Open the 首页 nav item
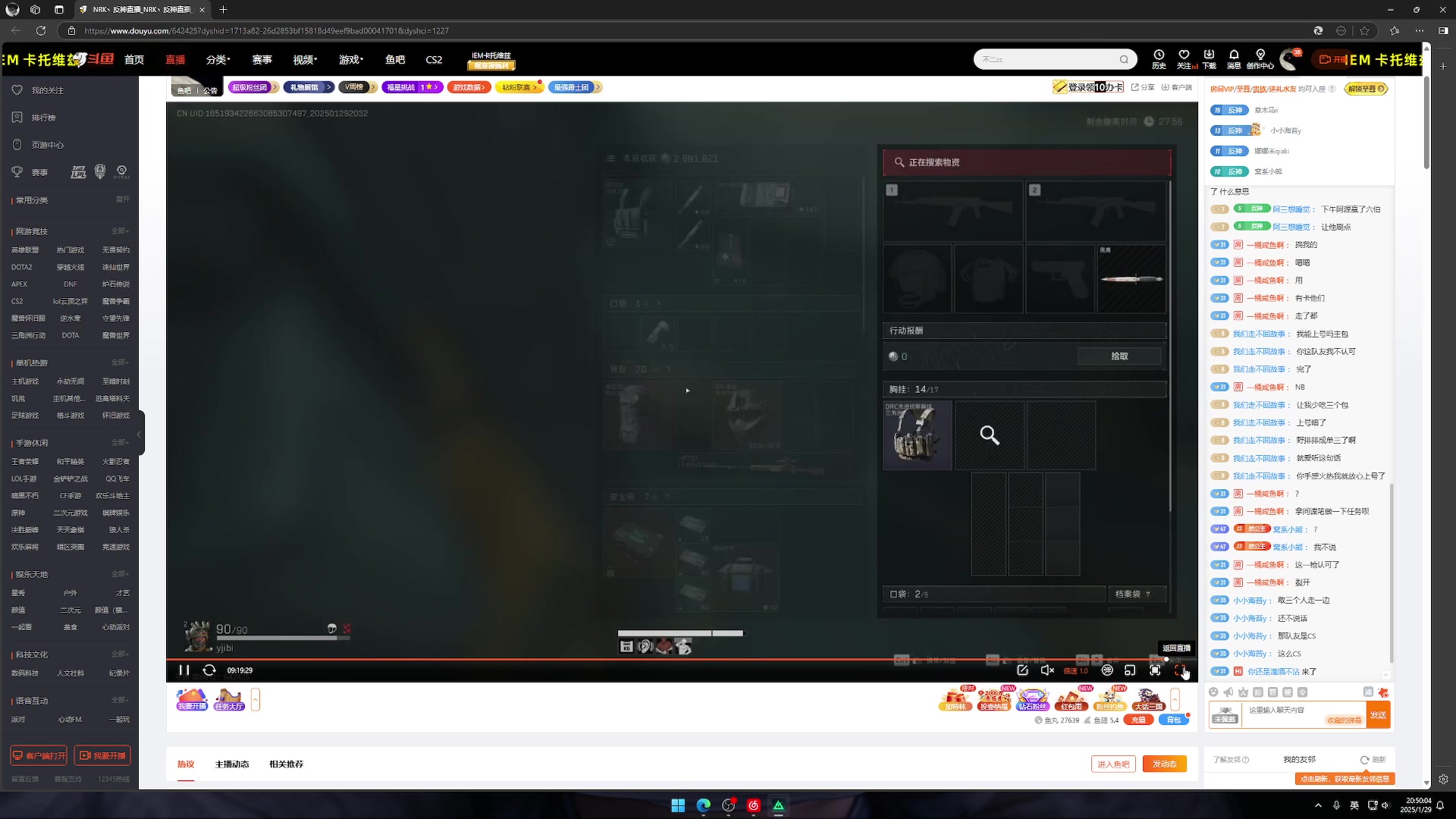The height and width of the screenshot is (819, 1456). click(134, 59)
